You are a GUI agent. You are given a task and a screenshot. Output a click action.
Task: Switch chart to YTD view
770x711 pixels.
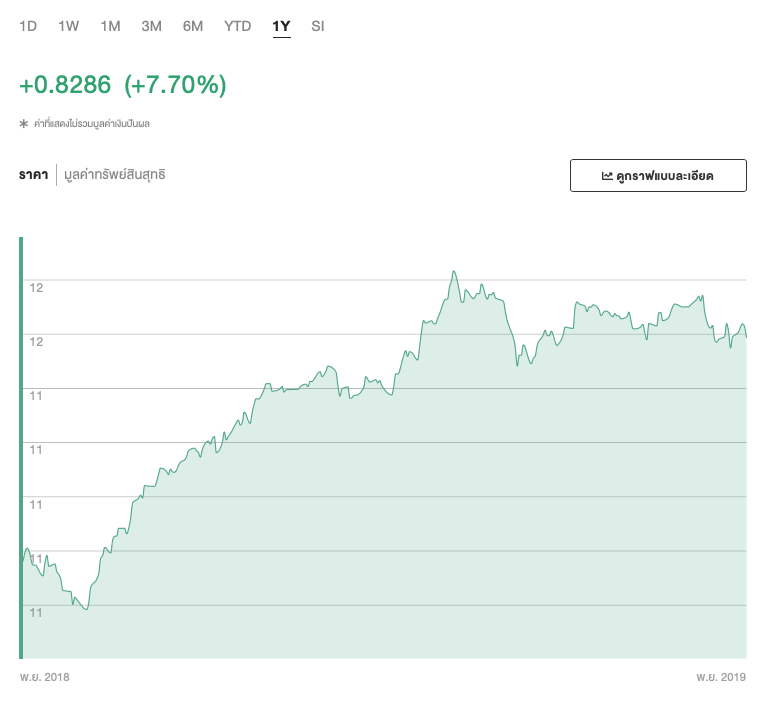pos(238,26)
